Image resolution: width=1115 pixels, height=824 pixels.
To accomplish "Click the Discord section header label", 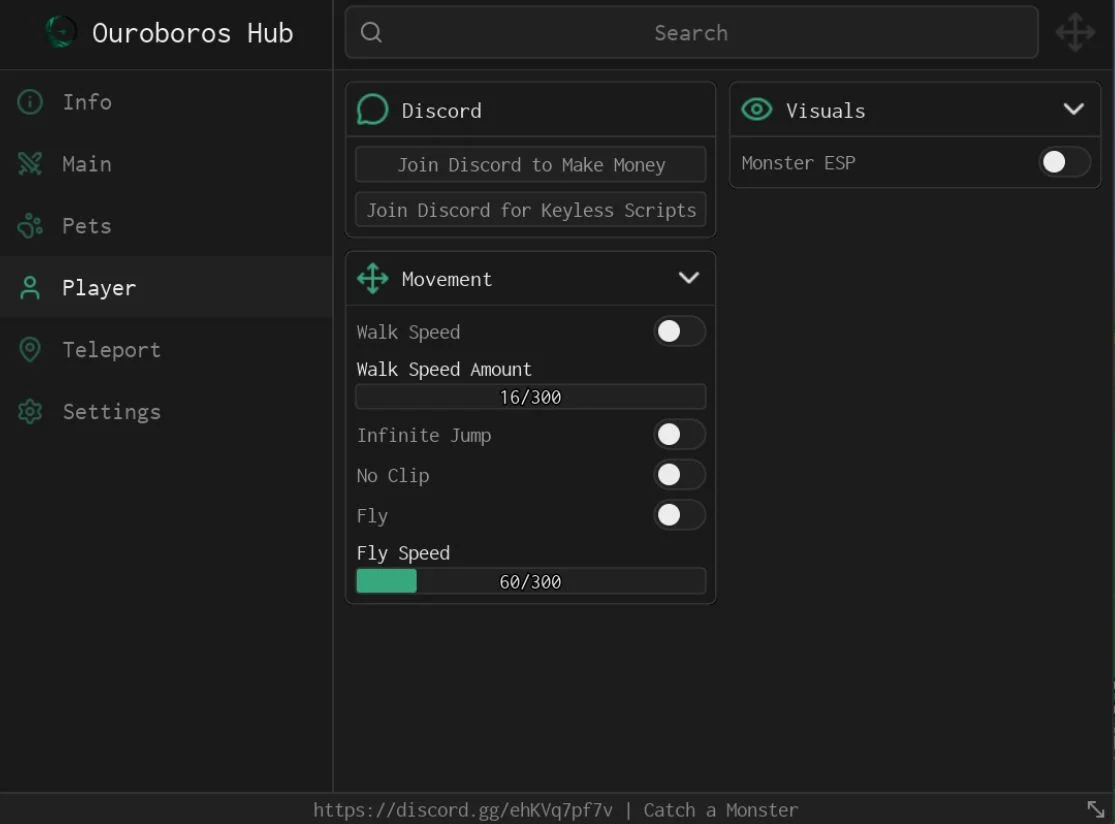I will pos(442,111).
